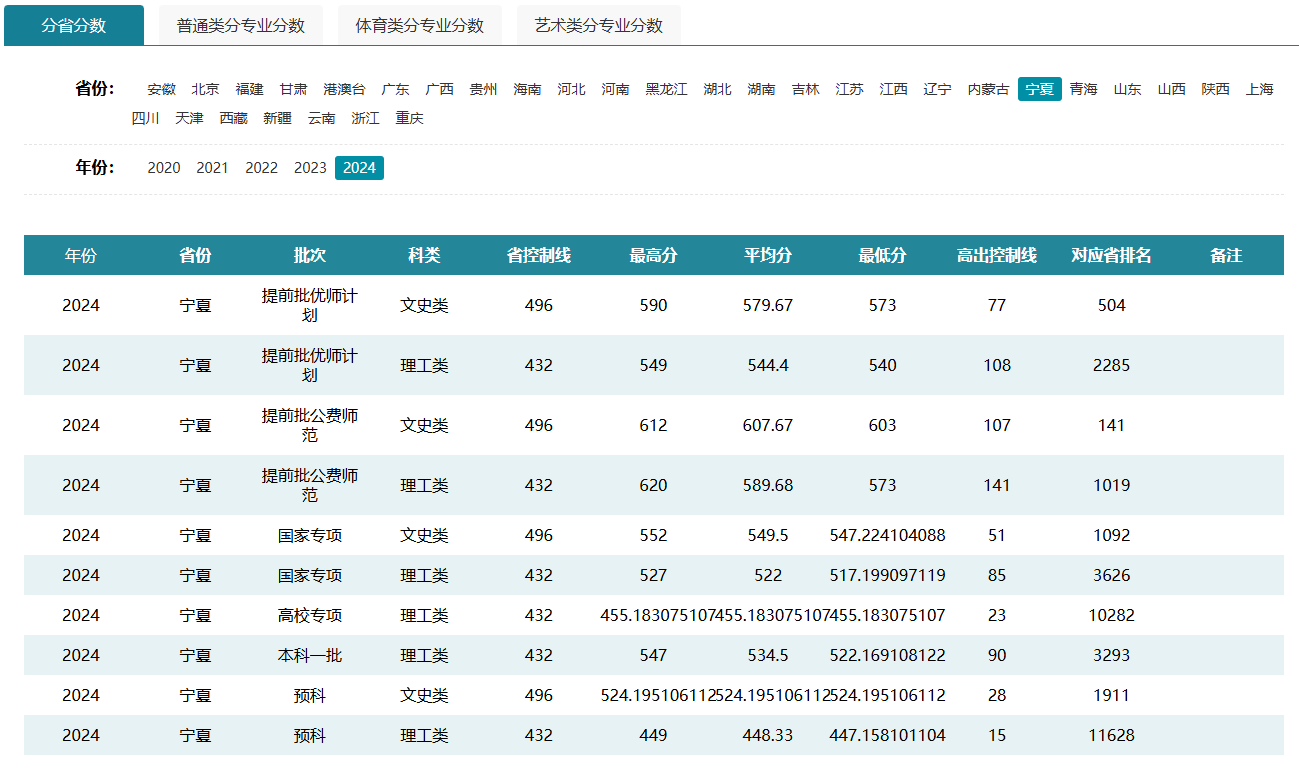1299x768 pixels.
Task: Click the highlighted 宁夏 province
Action: point(1039,89)
